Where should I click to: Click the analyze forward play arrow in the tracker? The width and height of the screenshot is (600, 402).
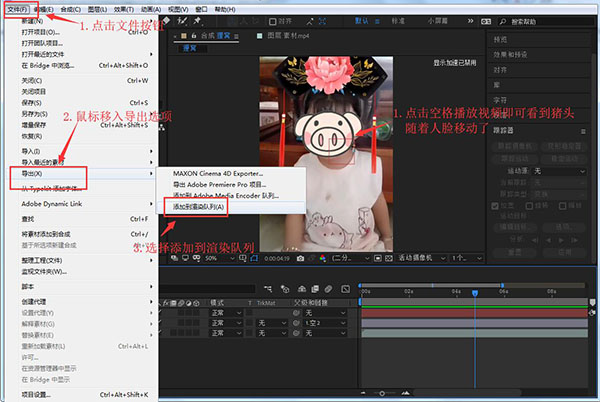tap(561, 240)
